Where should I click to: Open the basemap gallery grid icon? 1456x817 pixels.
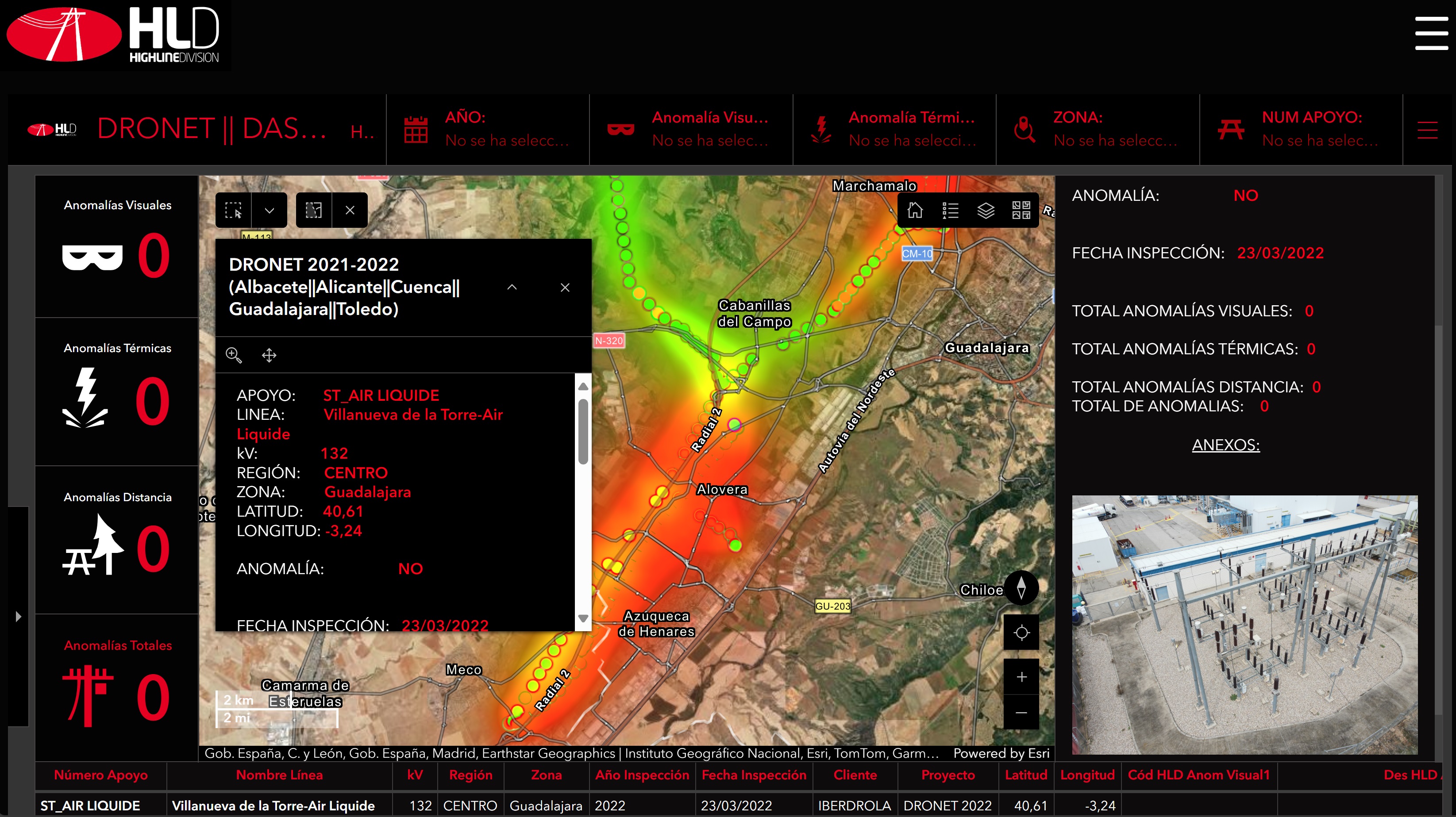point(1021,210)
